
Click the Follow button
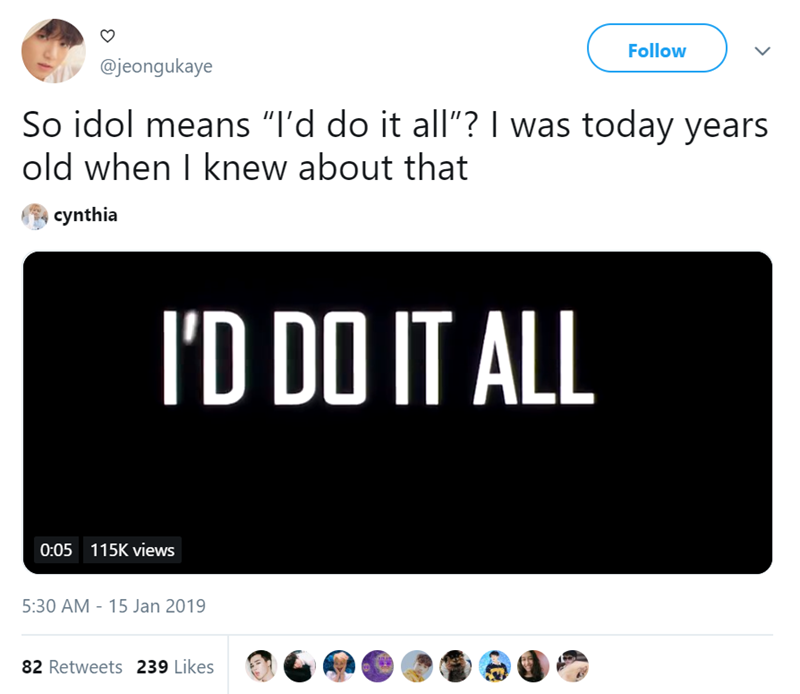coord(656,49)
